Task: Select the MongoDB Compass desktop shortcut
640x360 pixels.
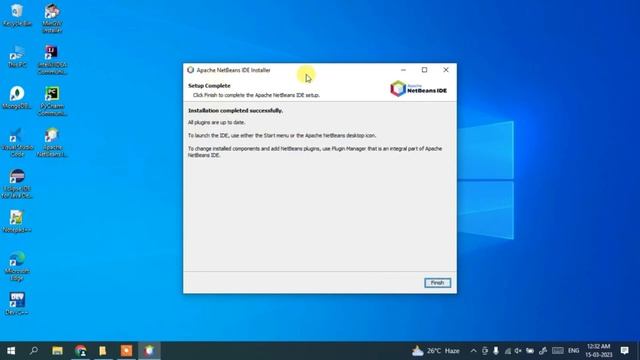Action: point(17,98)
